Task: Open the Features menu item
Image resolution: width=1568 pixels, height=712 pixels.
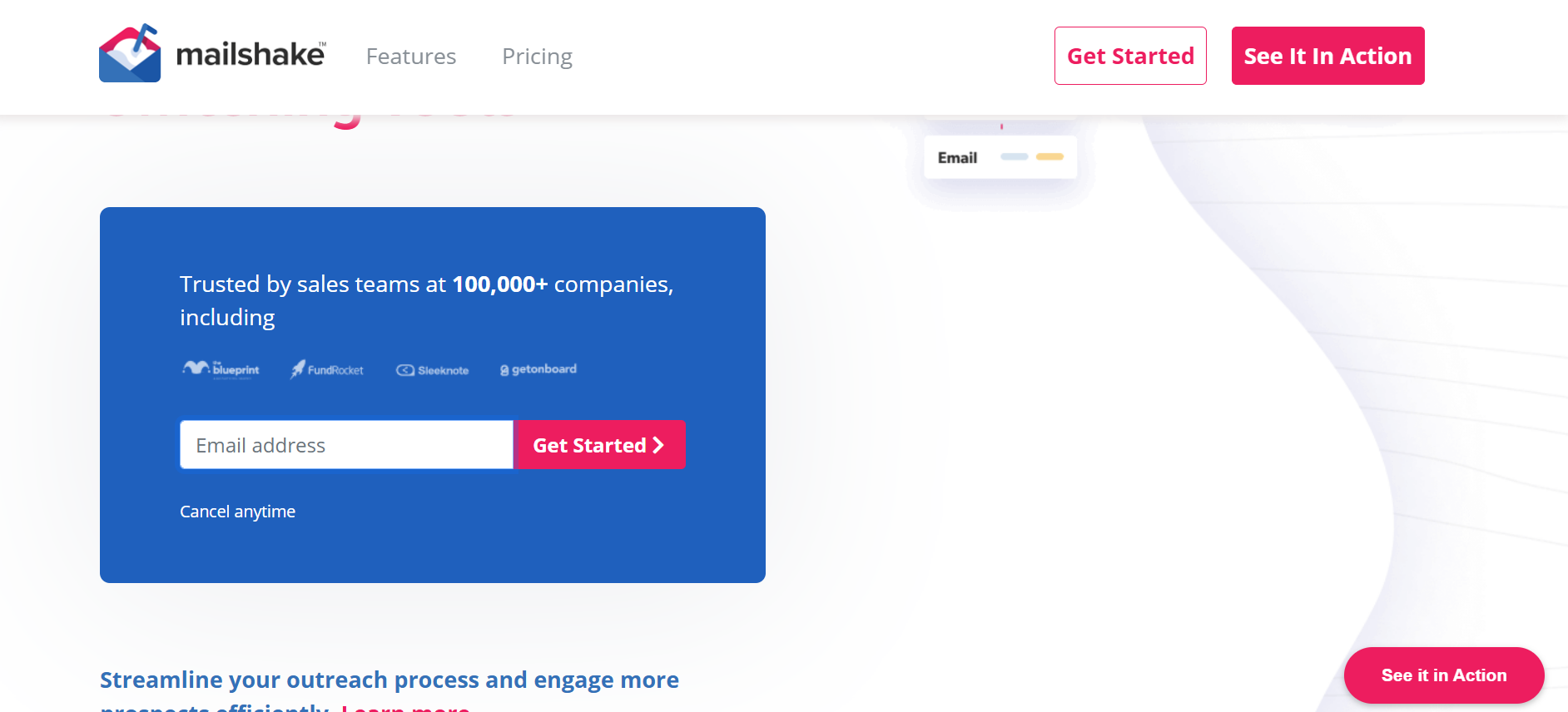Action: (411, 57)
